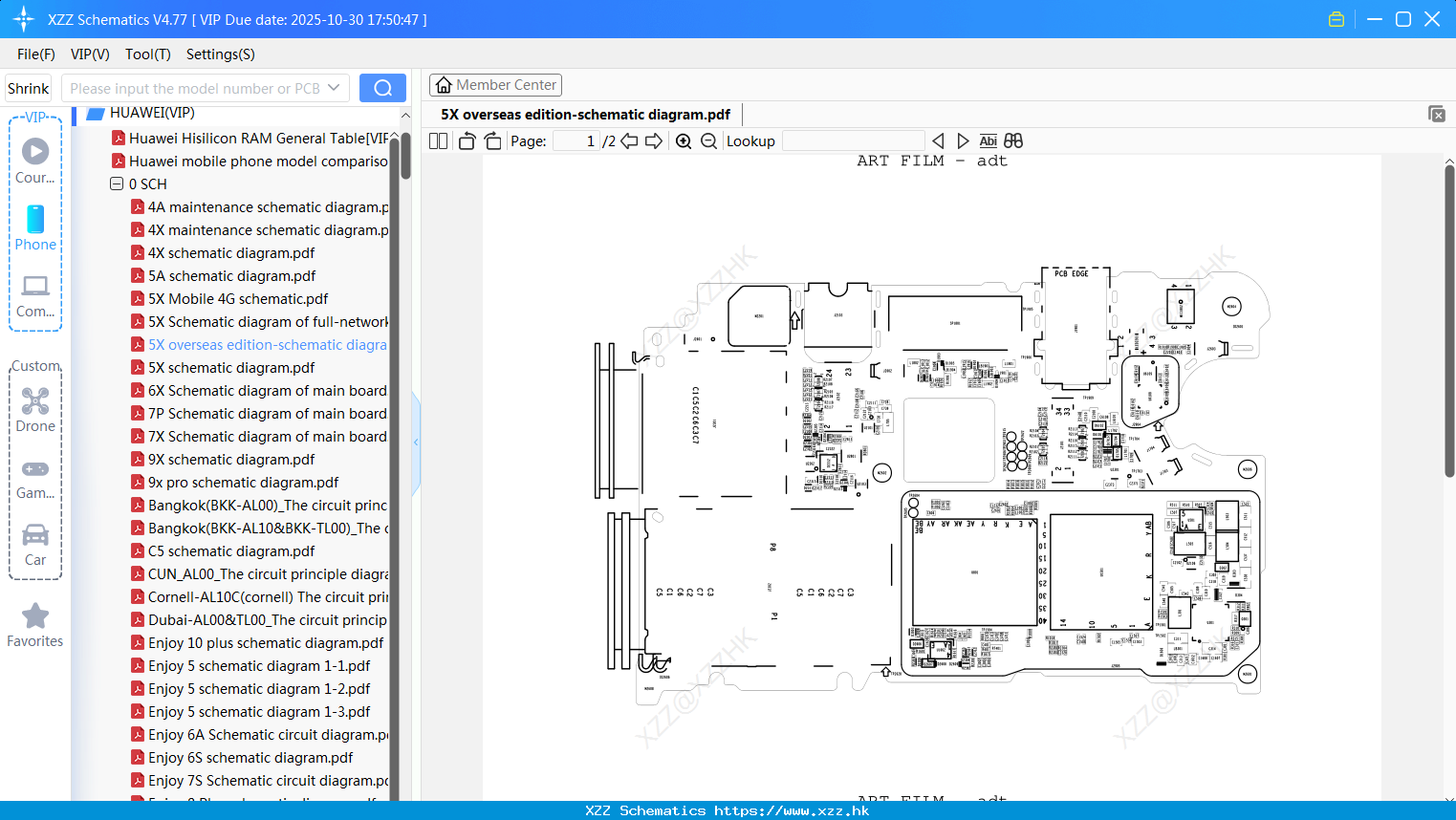Open 7P Schematic diagram of main board
Screen dimensions: 1456x820
[x=268, y=413]
